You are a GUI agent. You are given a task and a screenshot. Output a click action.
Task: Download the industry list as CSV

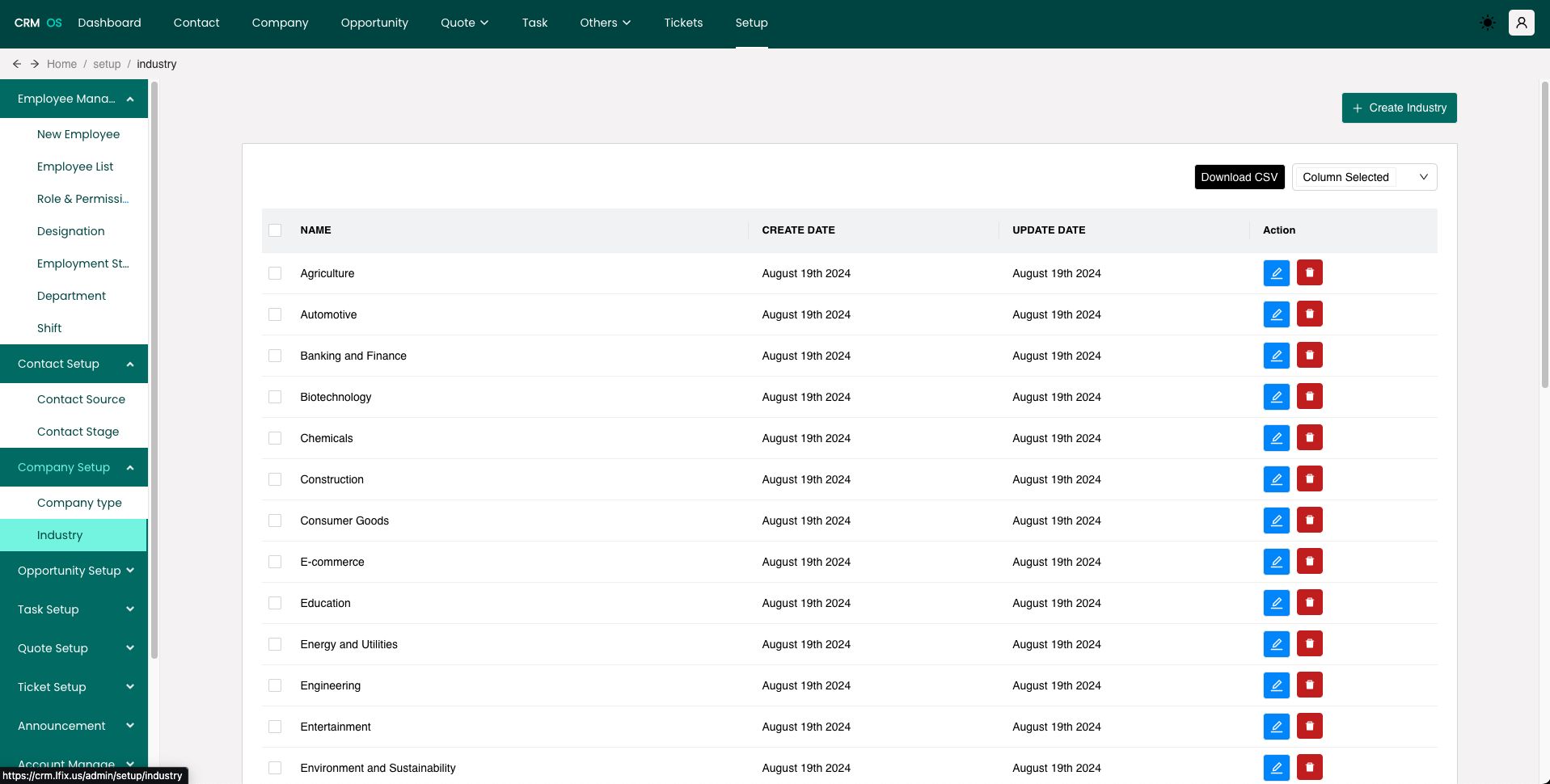click(1239, 177)
